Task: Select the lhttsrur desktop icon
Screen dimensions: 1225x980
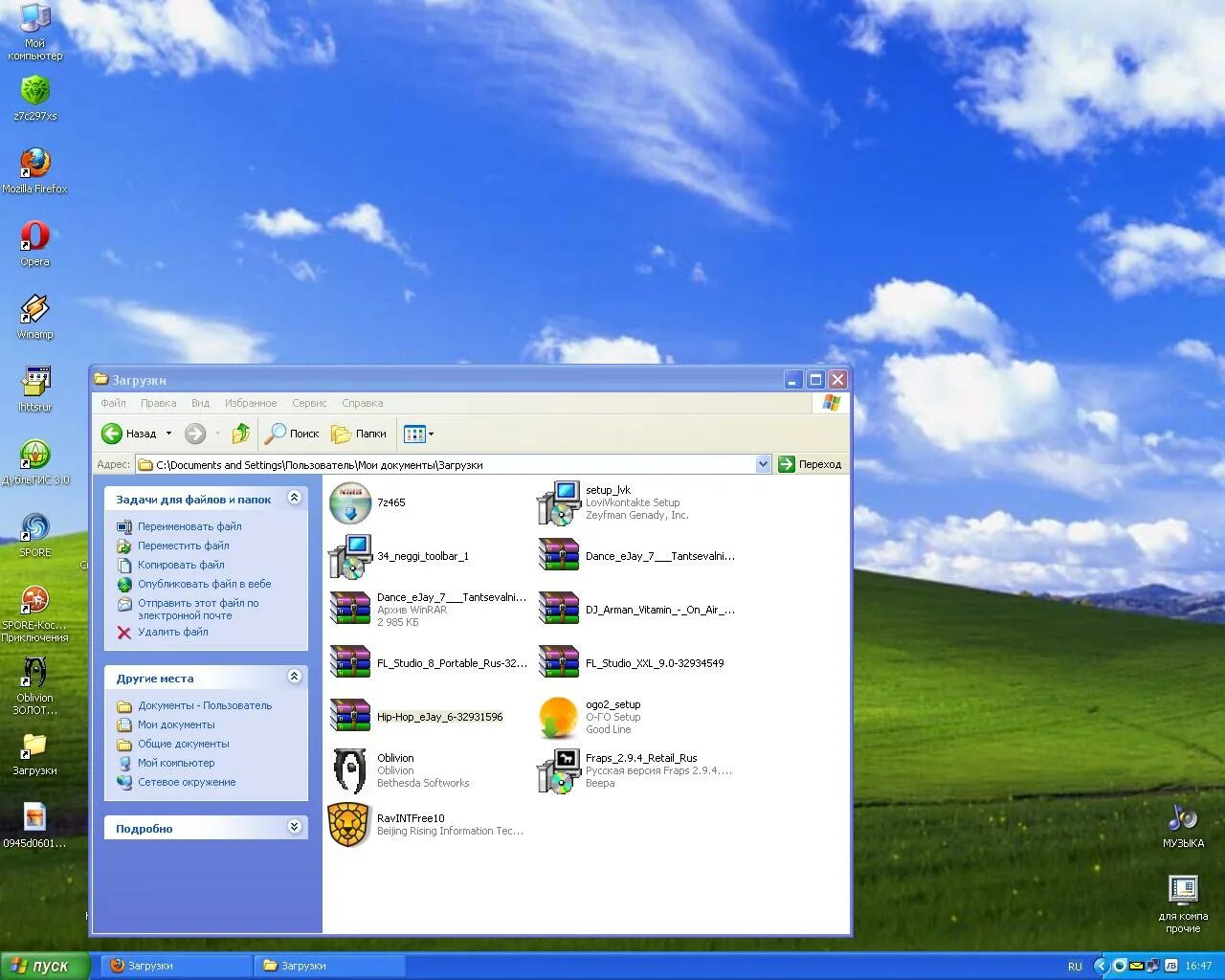Action: pyautogui.click(x=34, y=389)
